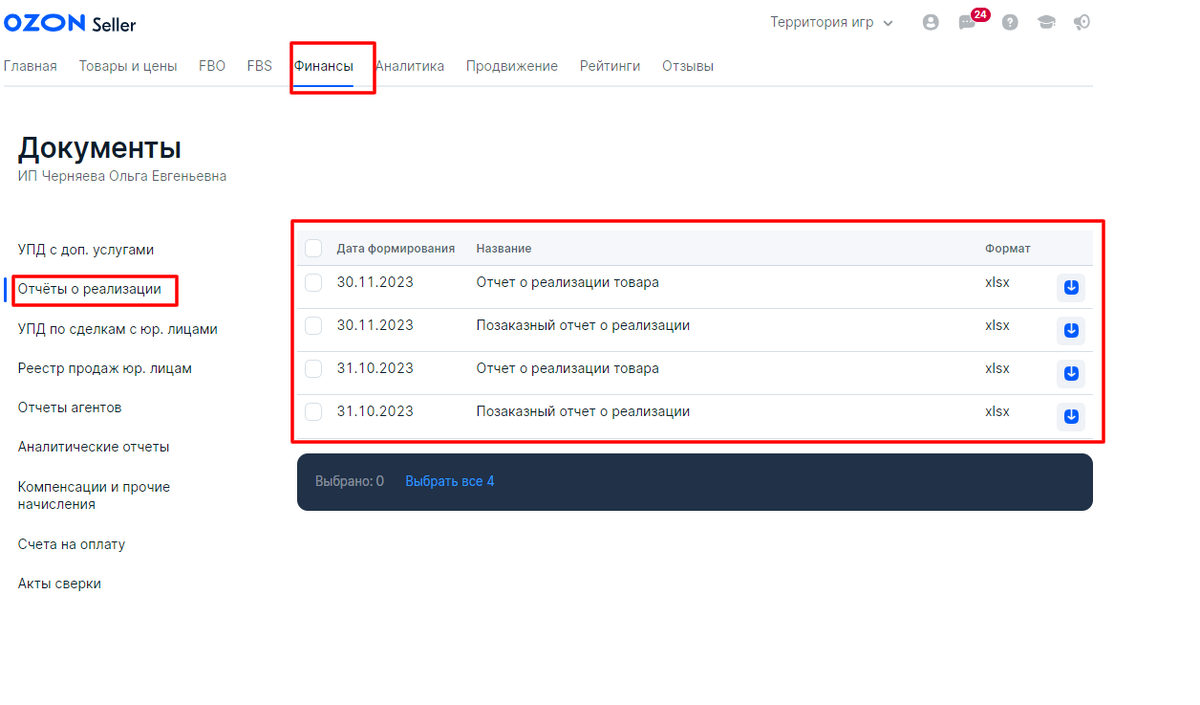Click the OZON Seller logo
Viewport: 1200px width, 705px height.
click(70, 23)
